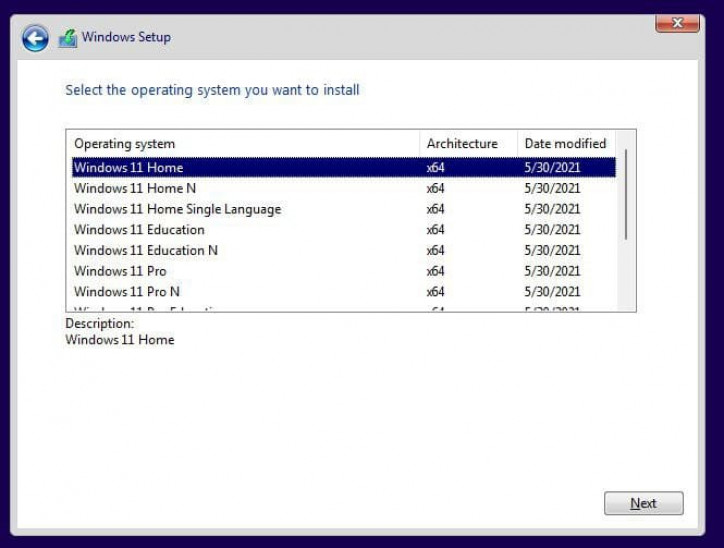This screenshot has width=724, height=548.
Task: Click x64 in the Windows 11 Pro row
Action: point(435,271)
